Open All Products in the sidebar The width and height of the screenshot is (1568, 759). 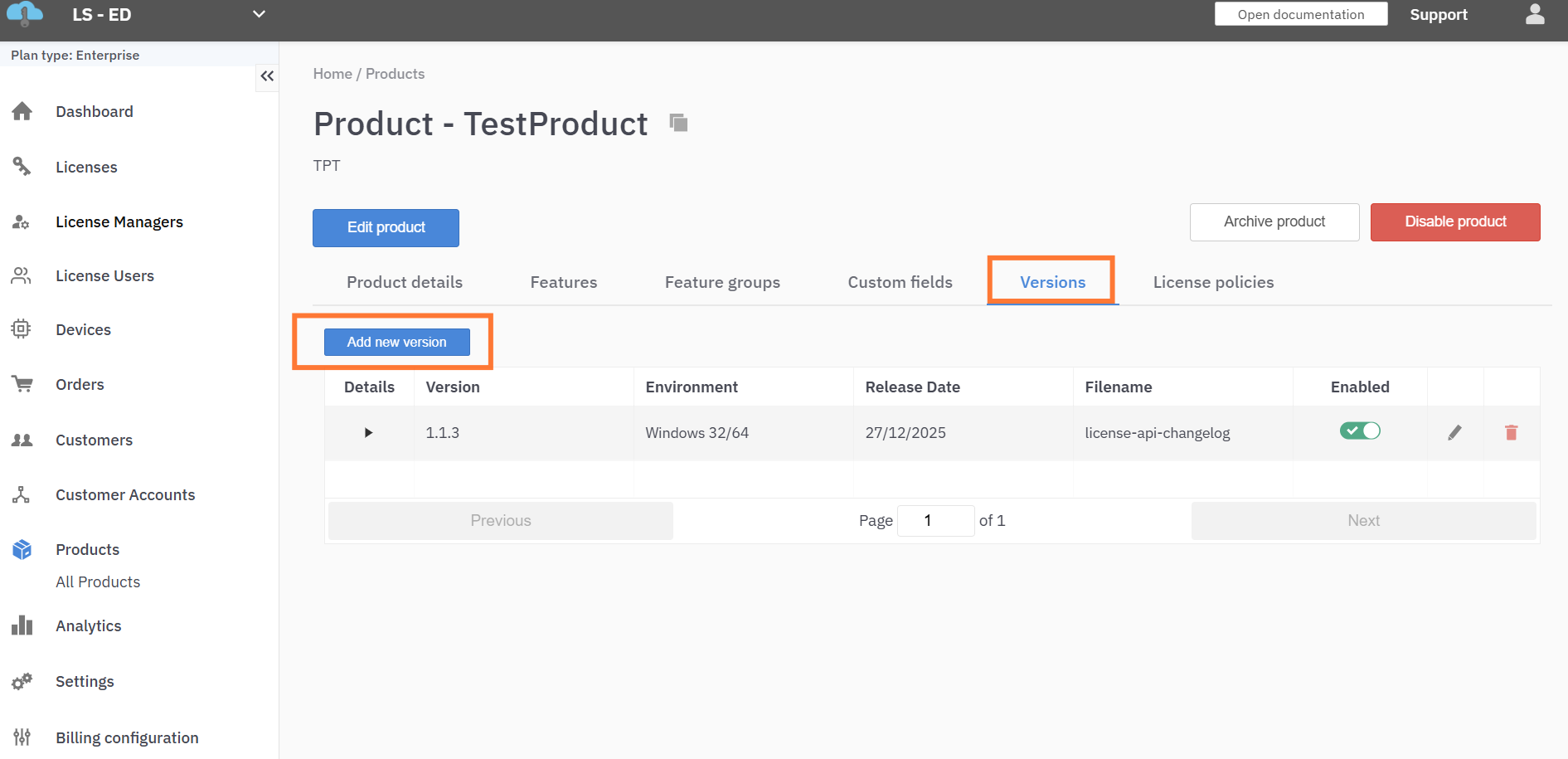[98, 581]
